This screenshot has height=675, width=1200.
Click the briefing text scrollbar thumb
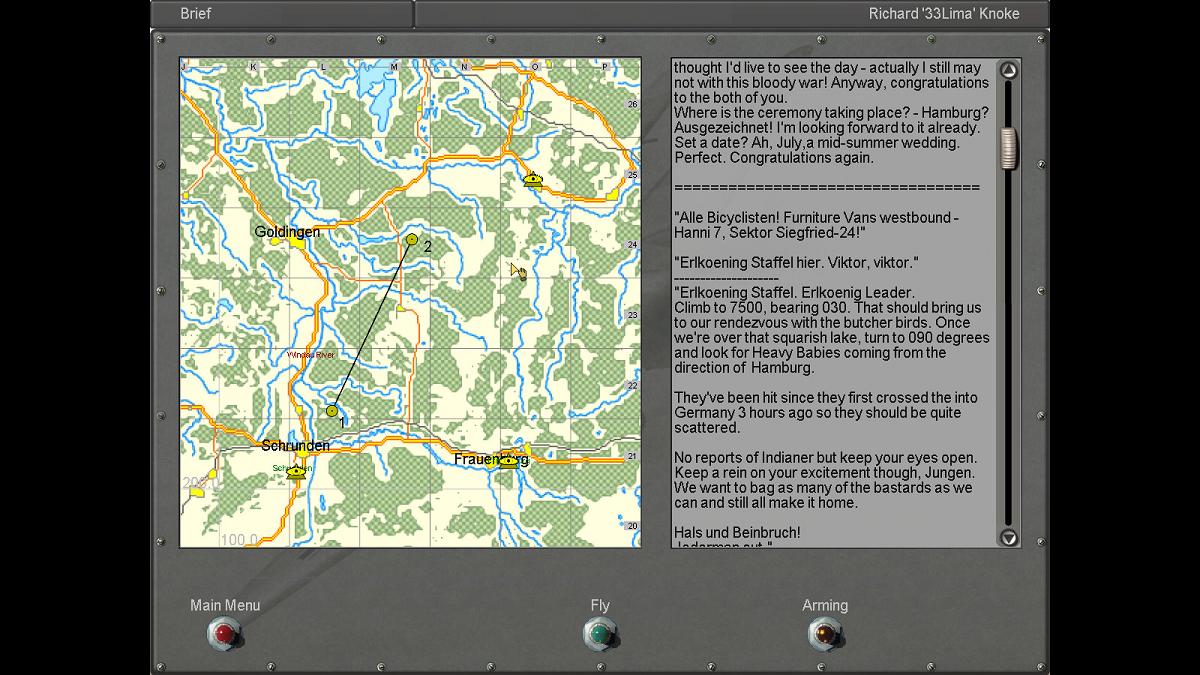coord(1009,148)
